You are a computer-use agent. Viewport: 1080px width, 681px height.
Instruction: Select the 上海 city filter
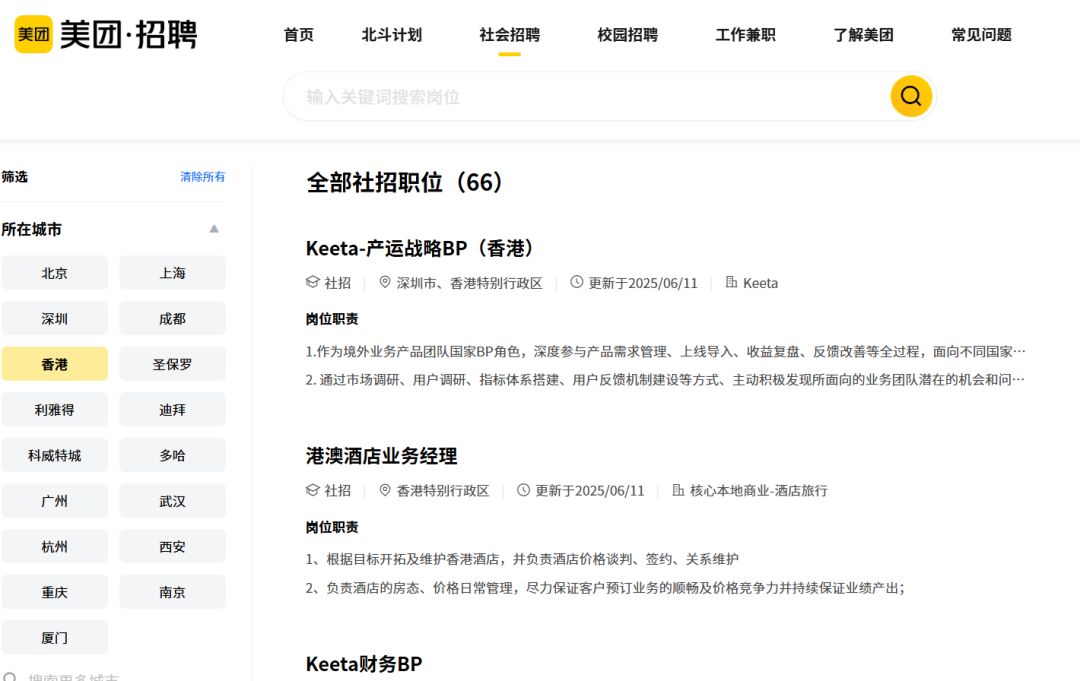[x=172, y=273]
